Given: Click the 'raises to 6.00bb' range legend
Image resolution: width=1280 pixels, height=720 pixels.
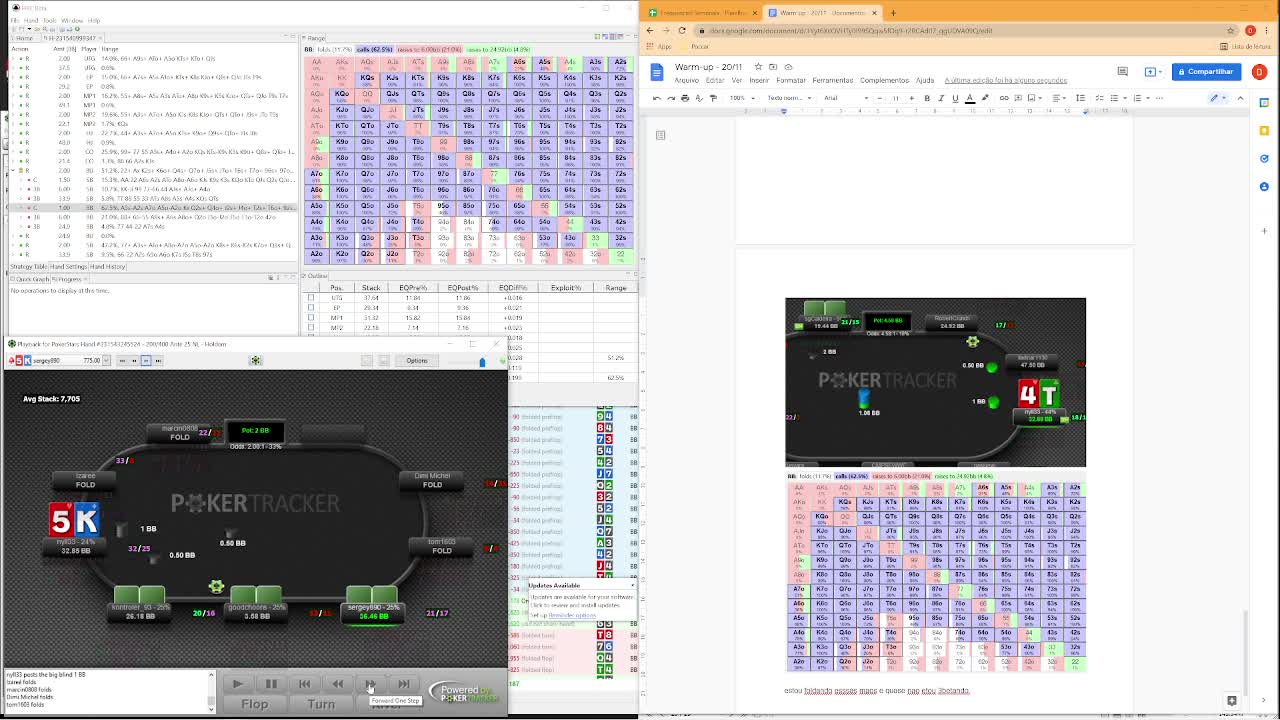Looking at the screenshot, I should click(429, 49).
